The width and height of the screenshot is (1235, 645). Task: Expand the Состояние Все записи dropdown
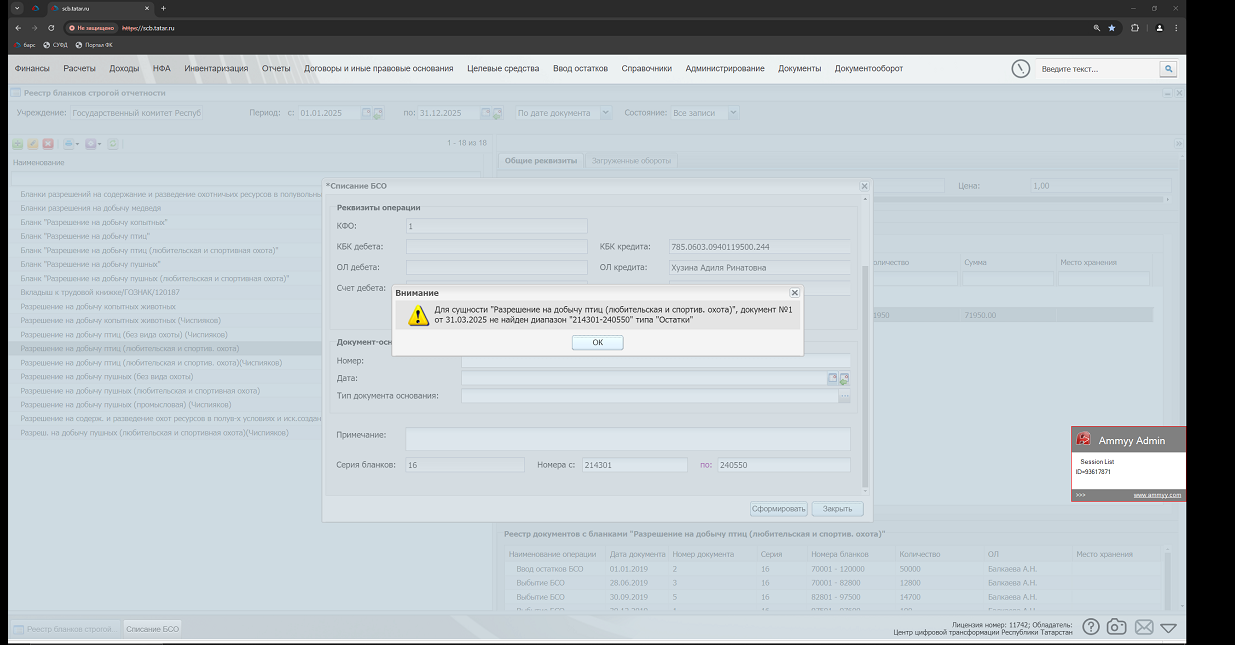click(x=734, y=113)
